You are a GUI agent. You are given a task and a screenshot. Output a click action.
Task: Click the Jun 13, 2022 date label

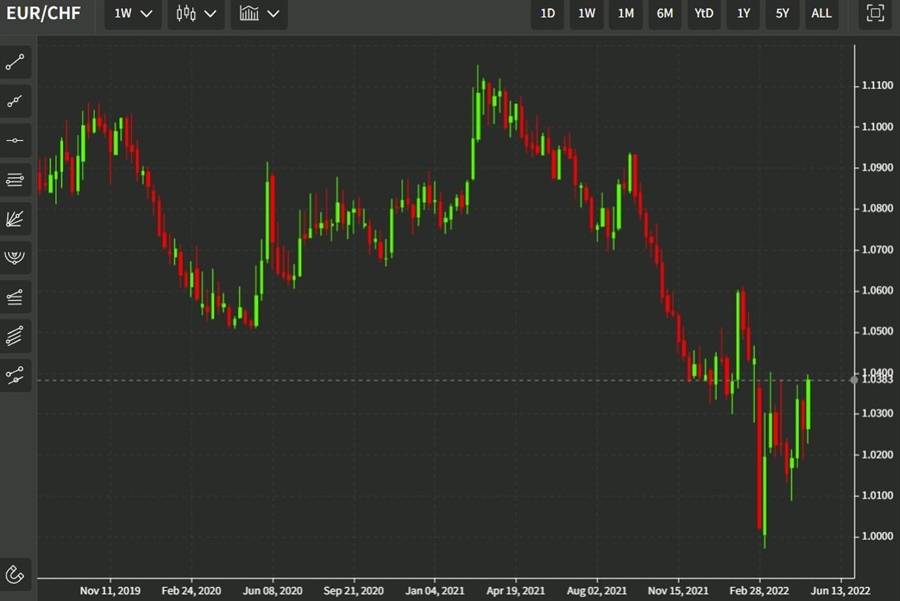point(840,591)
